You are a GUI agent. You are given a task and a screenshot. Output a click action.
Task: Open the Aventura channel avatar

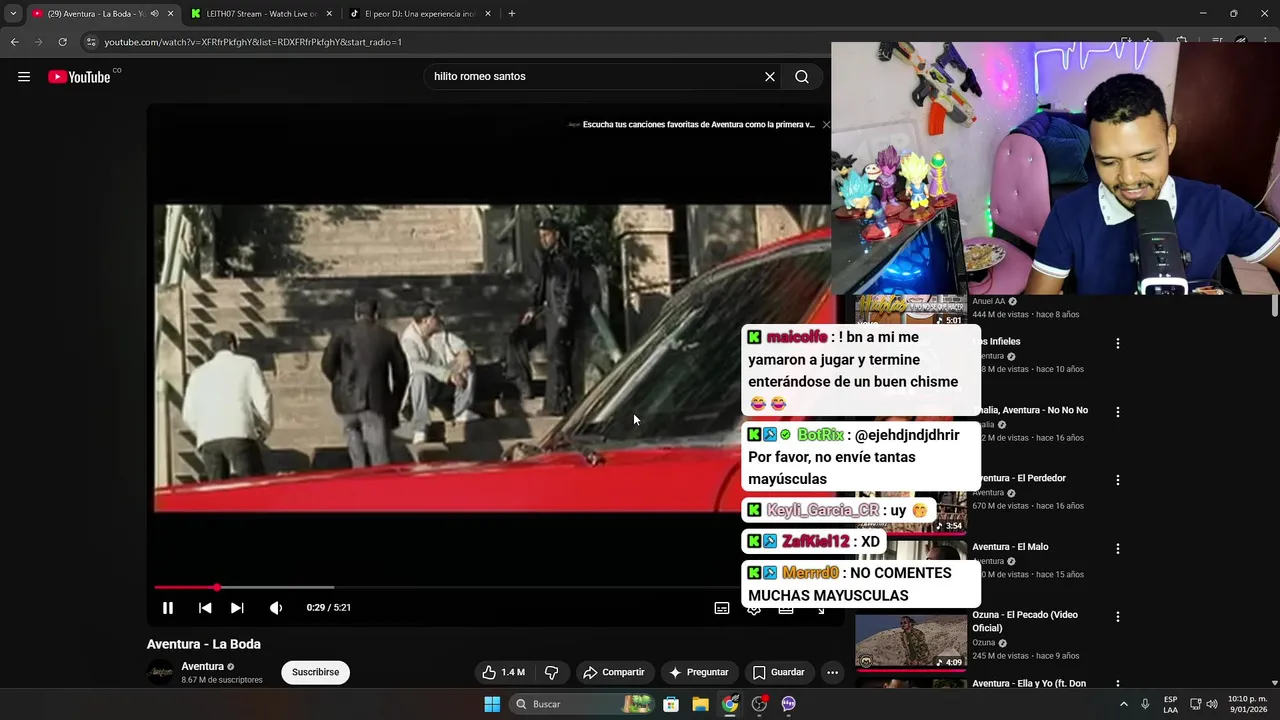pyautogui.click(x=160, y=672)
